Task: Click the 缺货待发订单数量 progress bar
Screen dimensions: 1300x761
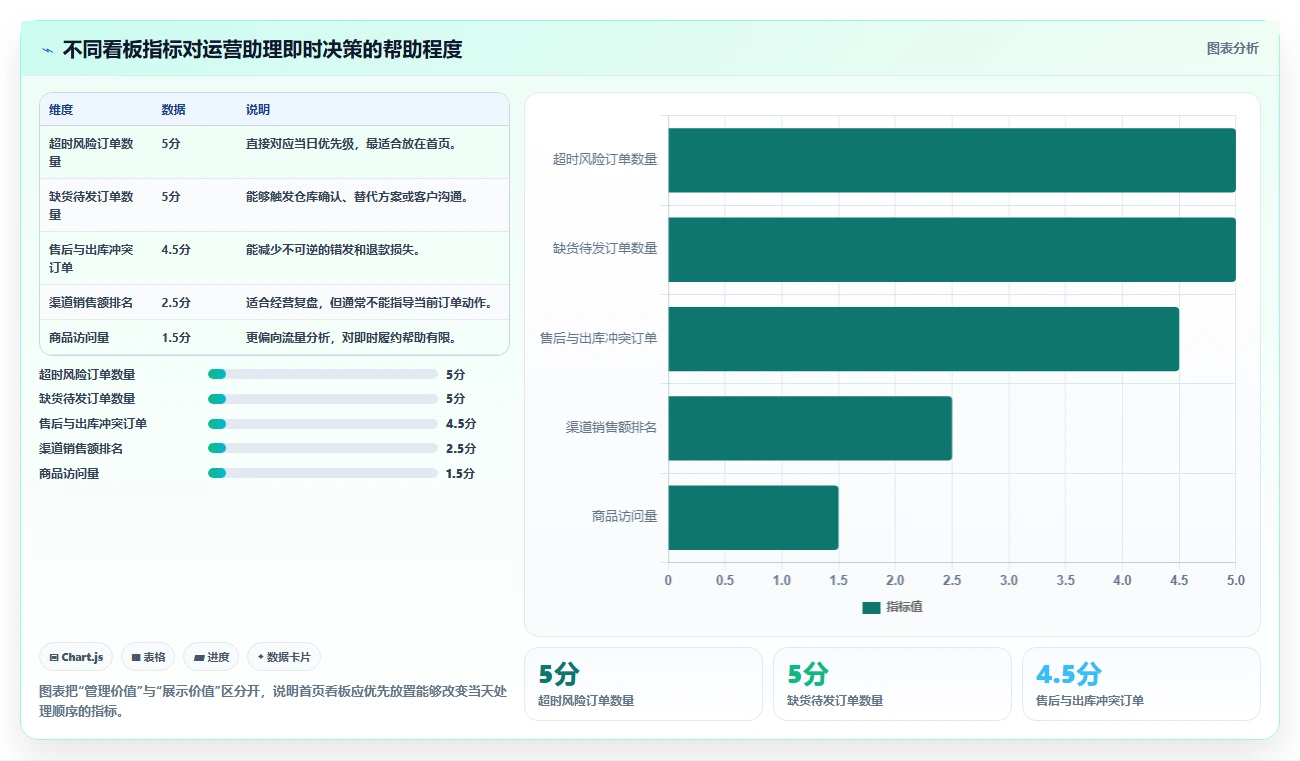Action: [x=323, y=399]
